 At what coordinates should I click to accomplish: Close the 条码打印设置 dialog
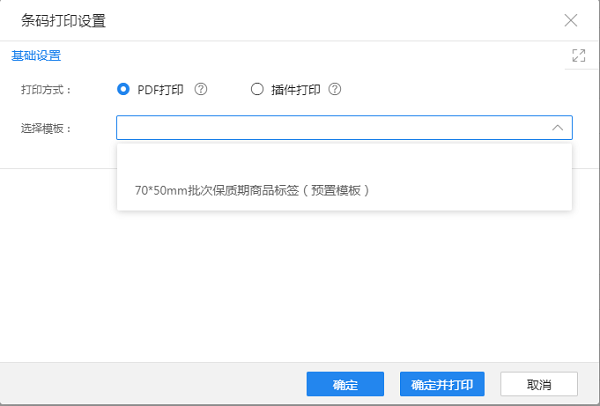coord(571,20)
